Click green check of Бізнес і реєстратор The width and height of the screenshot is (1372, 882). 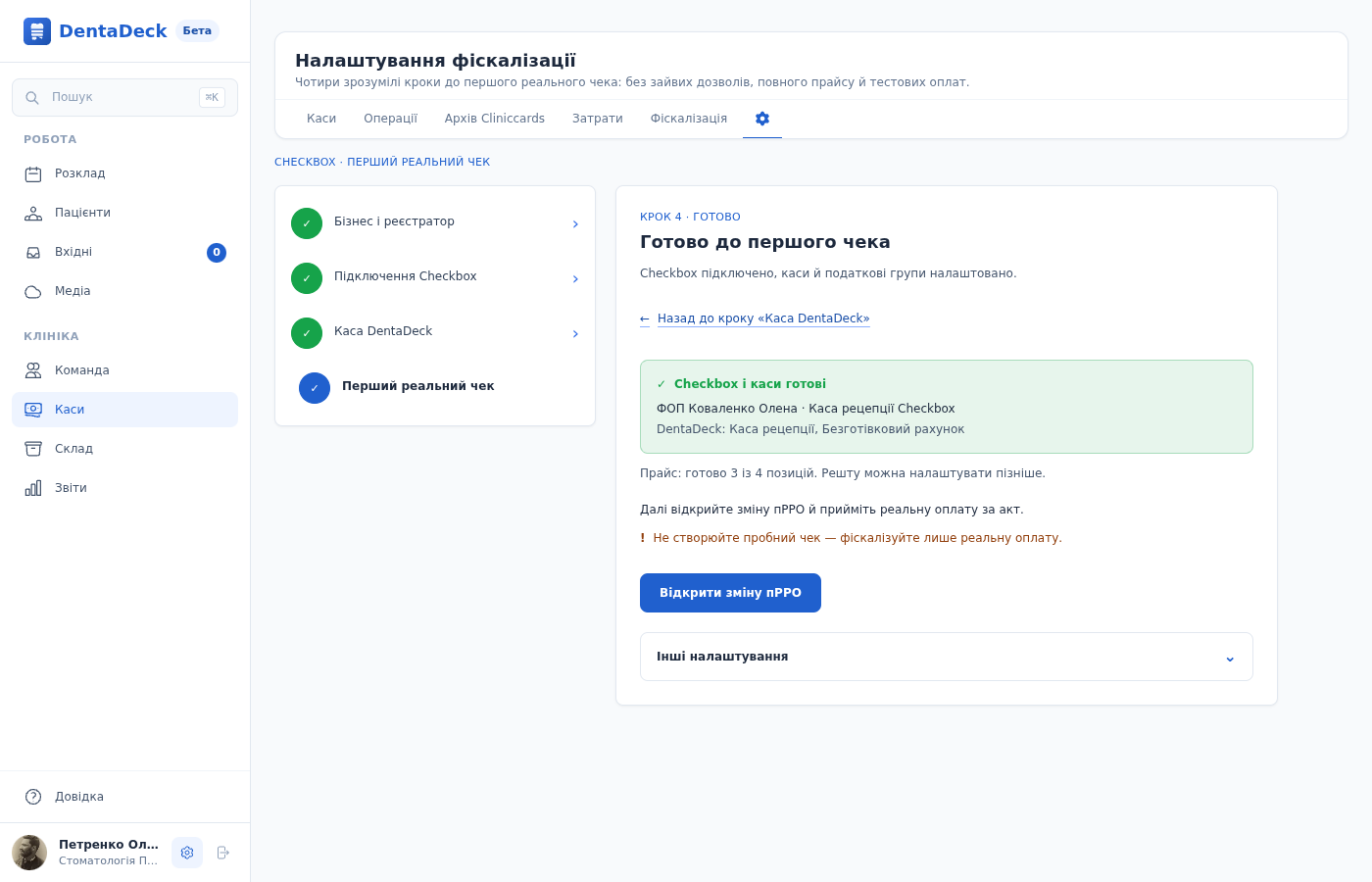tap(307, 223)
